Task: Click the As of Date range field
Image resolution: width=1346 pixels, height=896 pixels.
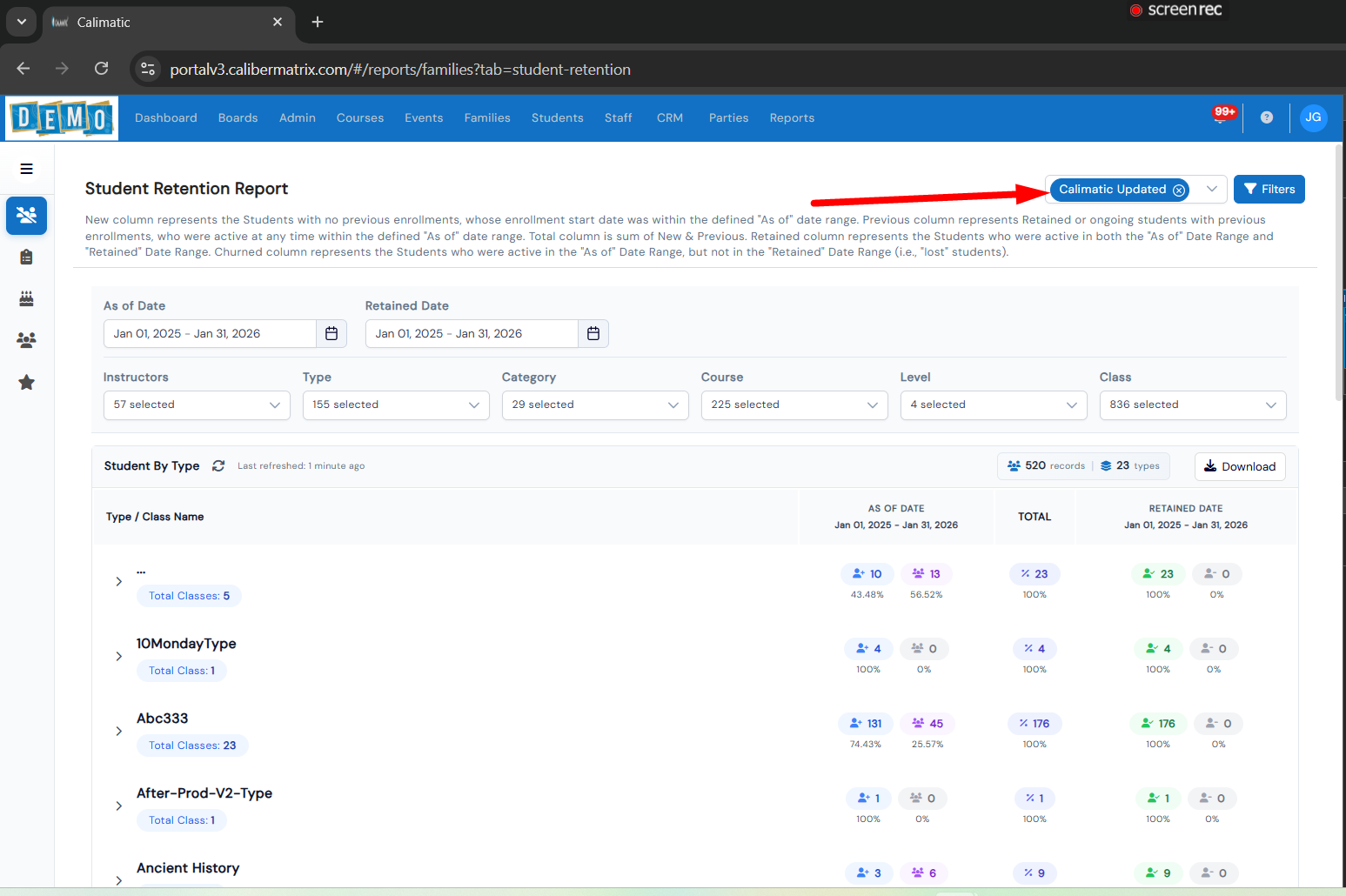Action: click(x=210, y=334)
